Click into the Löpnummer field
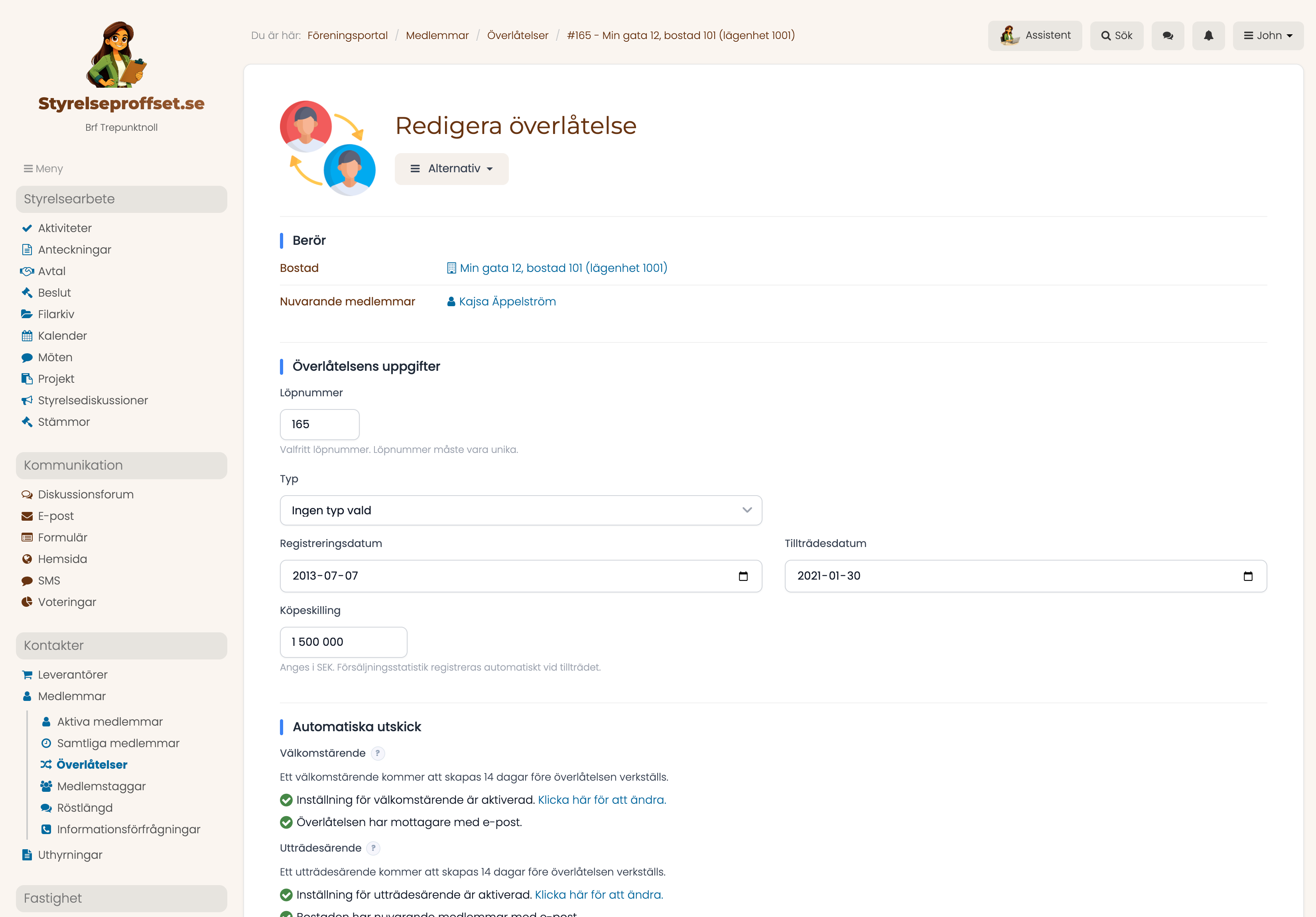Viewport: 1316px width, 917px height. (x=319, y=424)
